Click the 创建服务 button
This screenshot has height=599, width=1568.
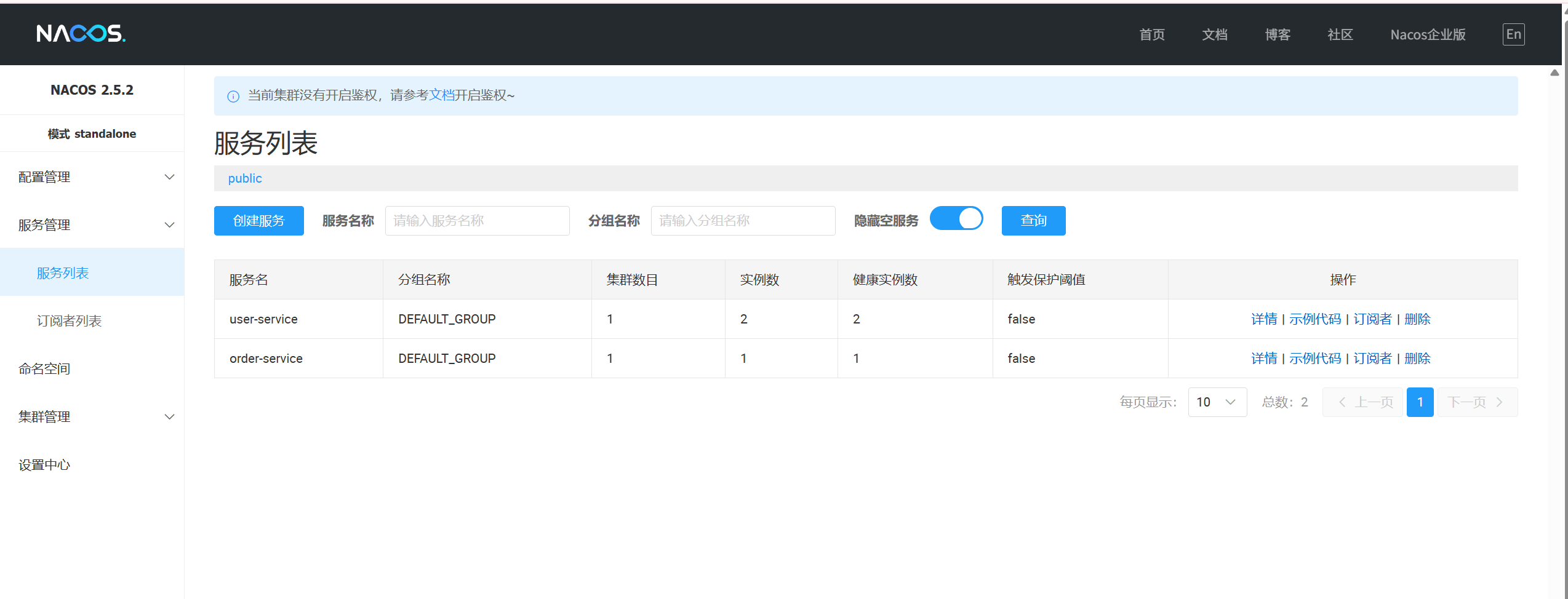point(258,220)
